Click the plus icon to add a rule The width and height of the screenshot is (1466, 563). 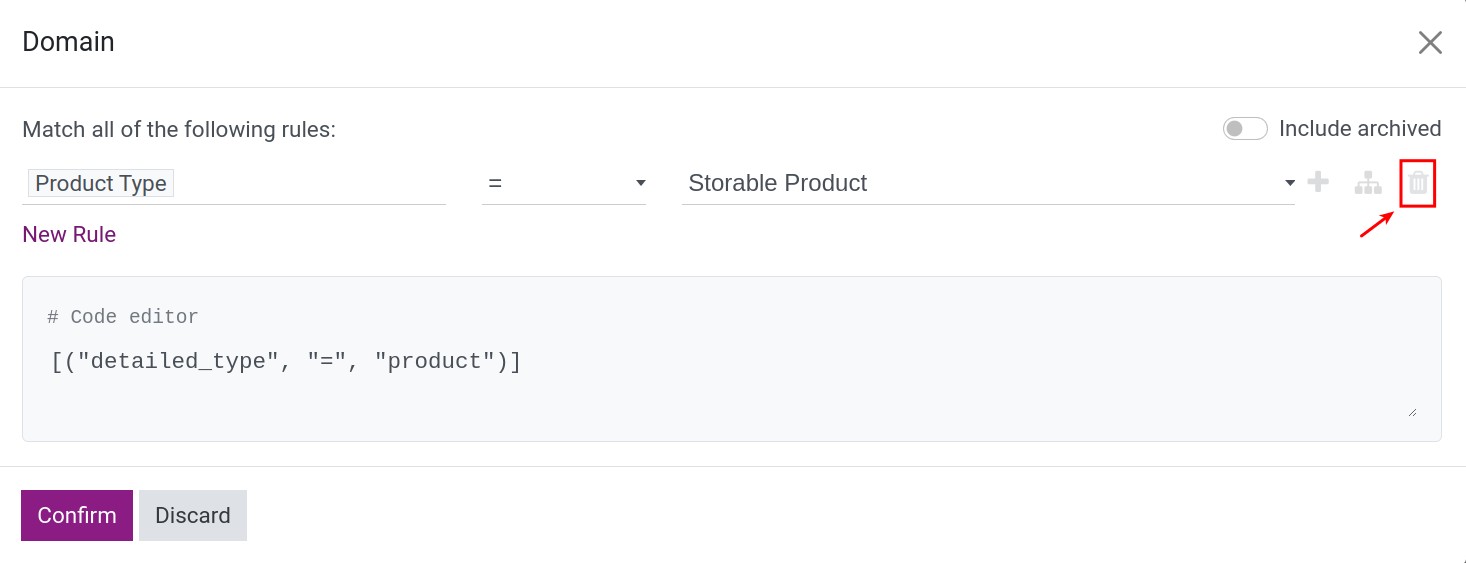1319,182
